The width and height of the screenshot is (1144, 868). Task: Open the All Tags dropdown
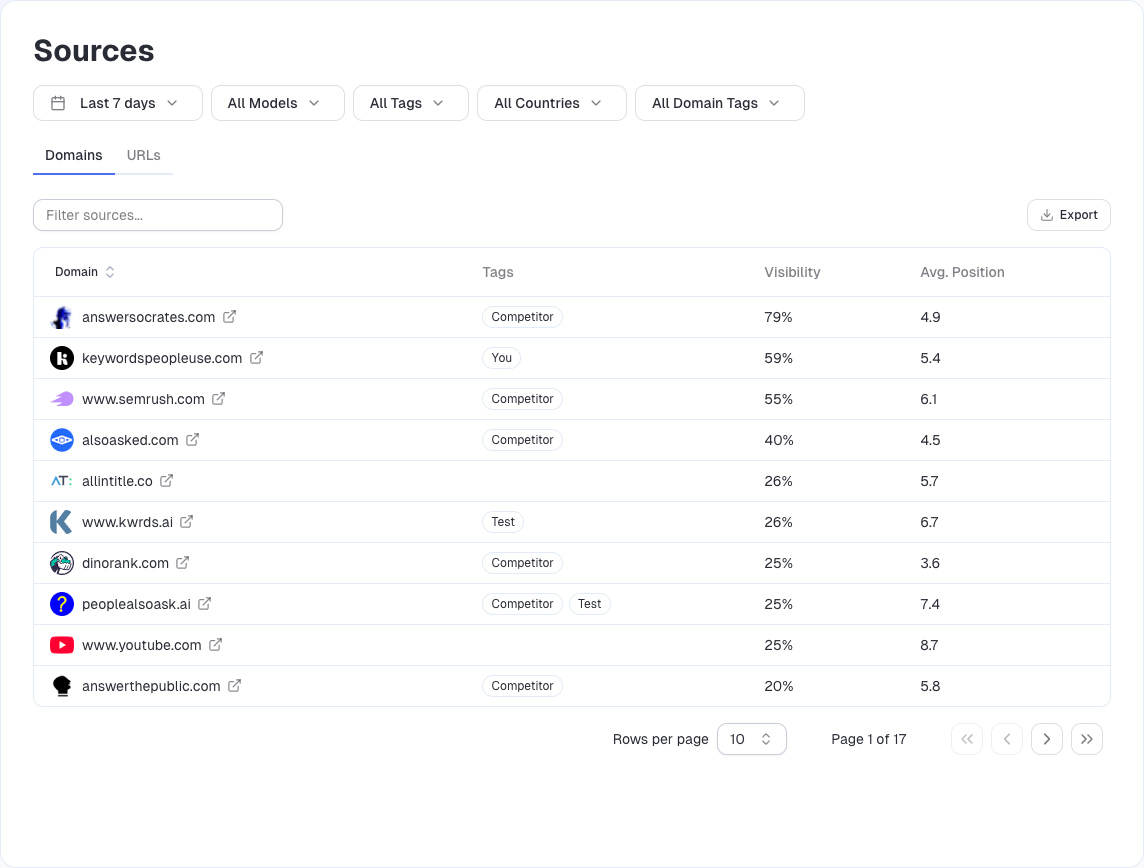[411, 103]
